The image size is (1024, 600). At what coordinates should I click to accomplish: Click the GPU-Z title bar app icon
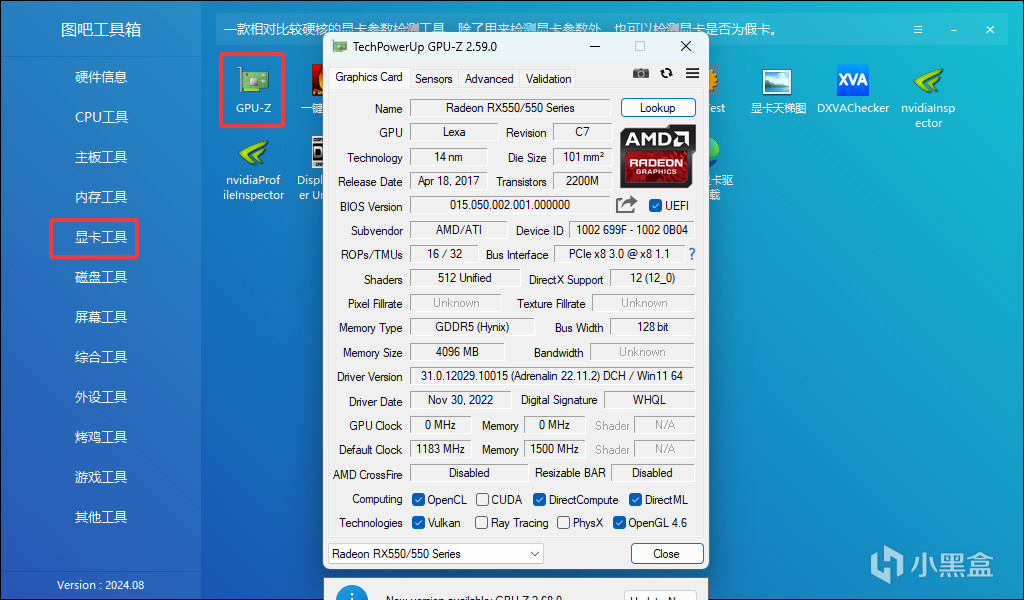coord(339,46)
